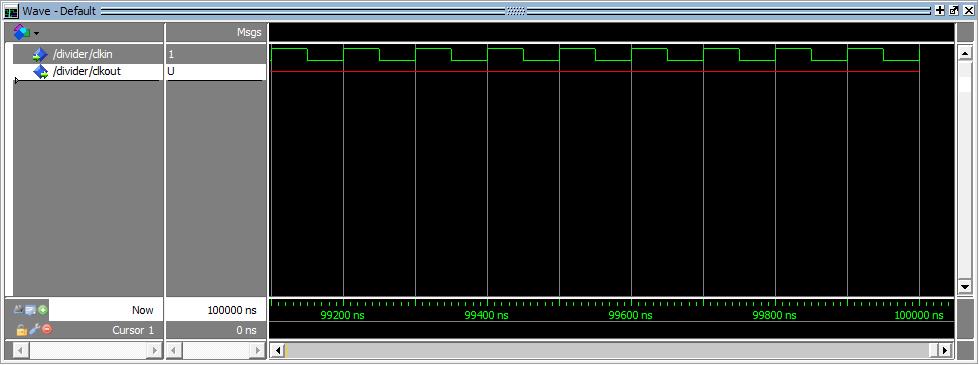Image resolution: width=979 pixels, height=365 pixels.
Task: Click the title bar drag grip handle
Action: pos(516,11)
